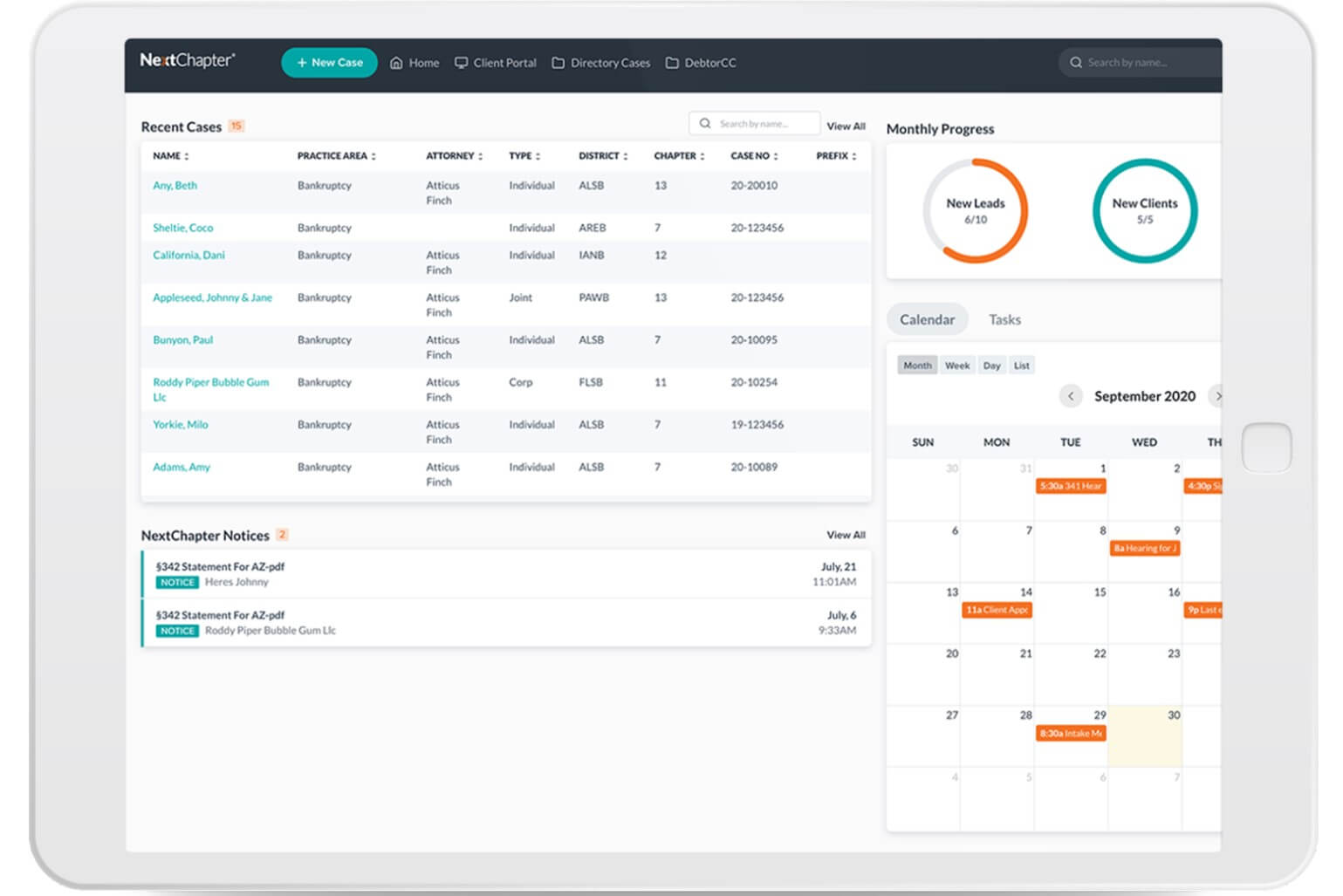Screen dimensions: 1343x896
Task: Select the Day calendar view
Action: [x=991, y=366]
